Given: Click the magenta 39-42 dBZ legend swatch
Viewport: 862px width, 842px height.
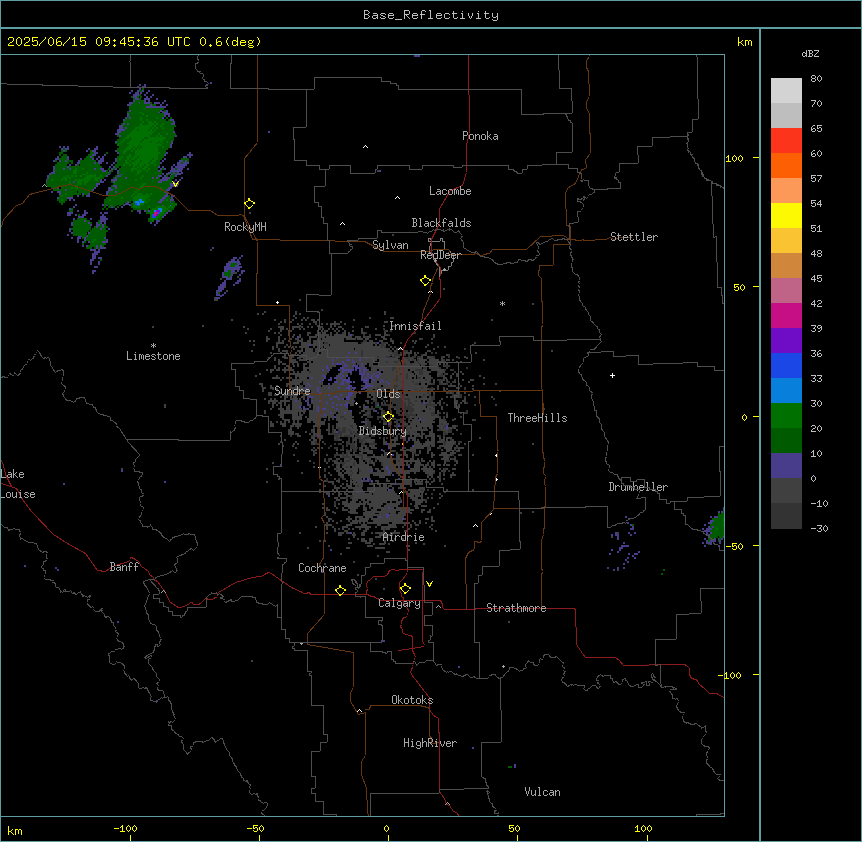Looking at the screenshot, I should point(786,315).
